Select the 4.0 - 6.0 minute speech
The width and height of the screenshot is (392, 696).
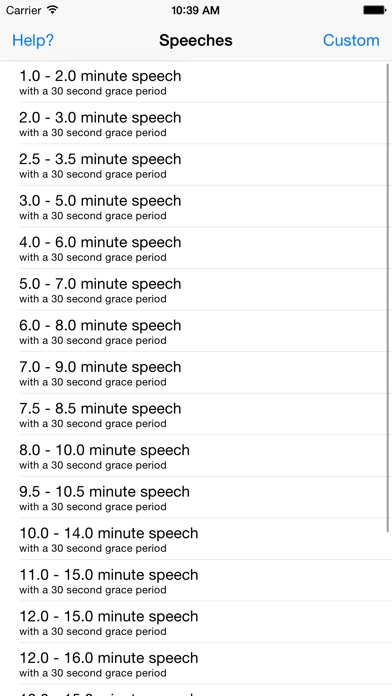(196, 248)
